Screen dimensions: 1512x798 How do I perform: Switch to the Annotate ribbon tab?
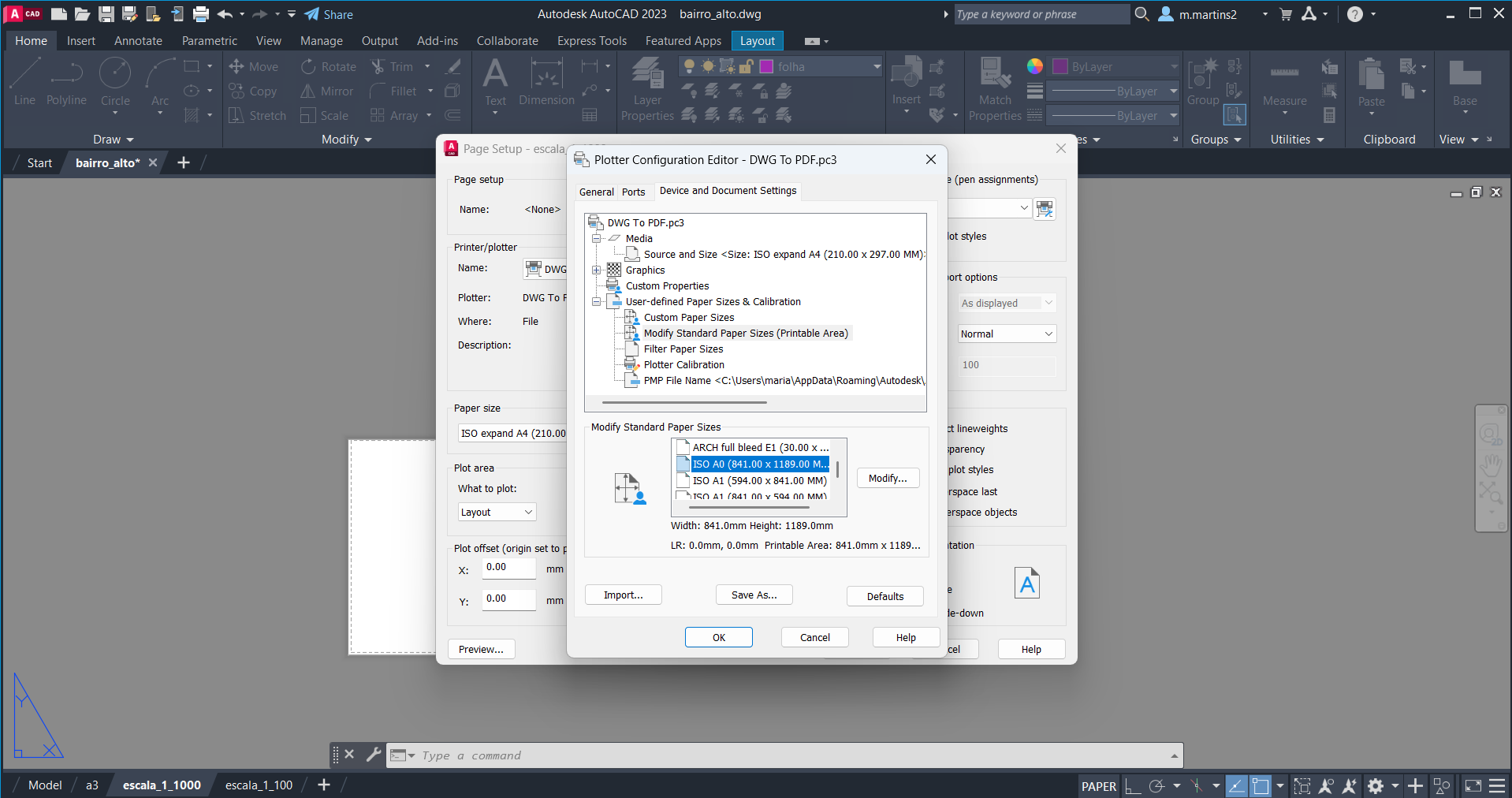click(x=138, y=41)
